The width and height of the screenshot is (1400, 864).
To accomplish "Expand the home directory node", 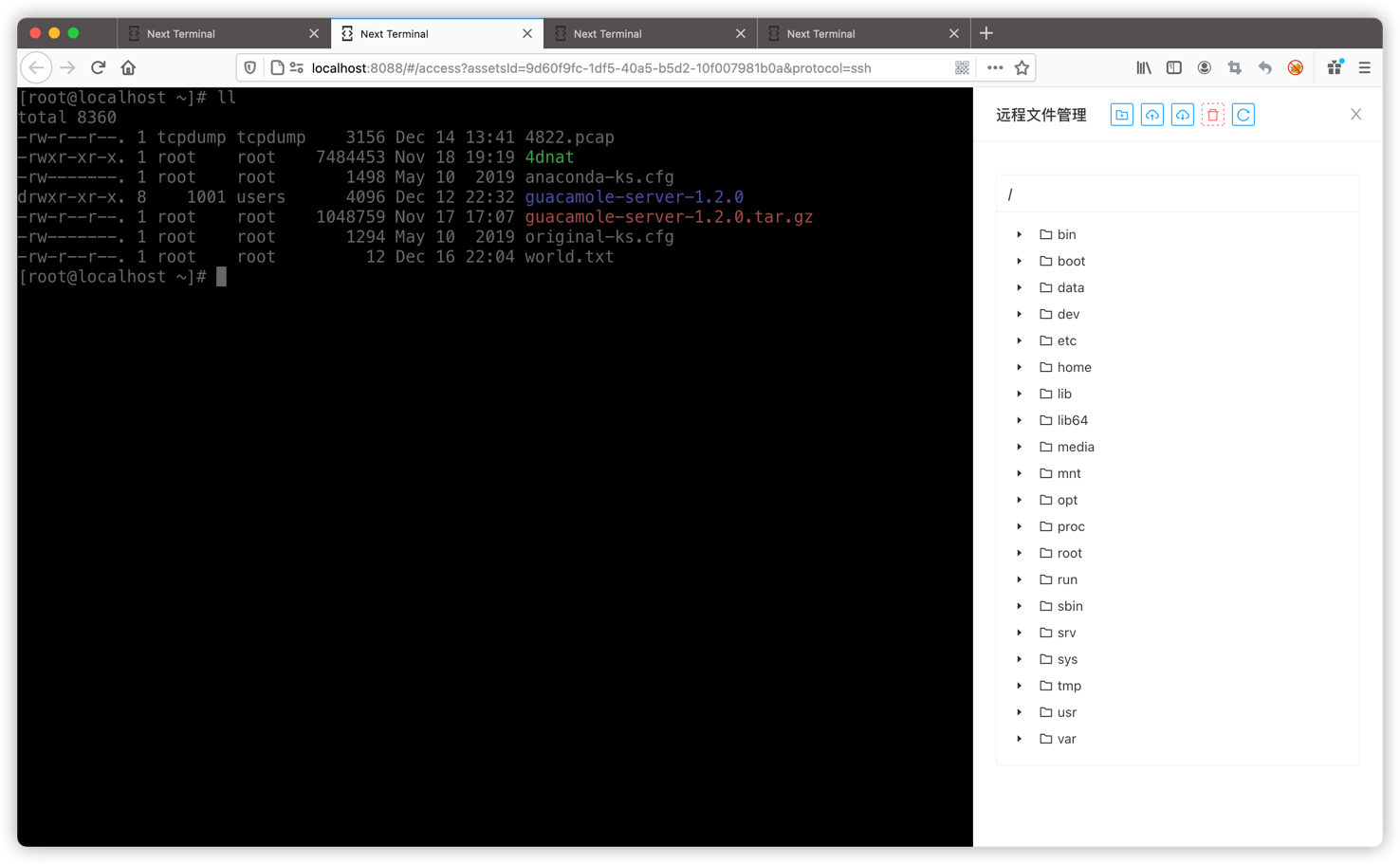I will tap(1019, 367).
